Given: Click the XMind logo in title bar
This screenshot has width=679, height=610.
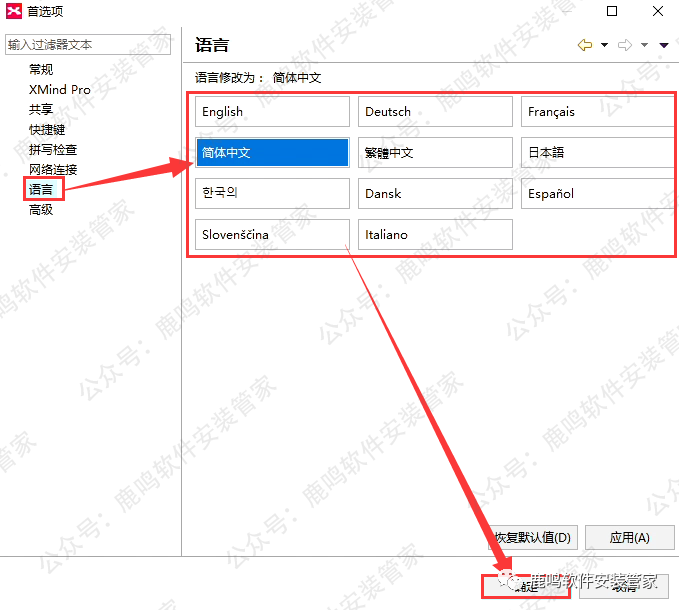Looking at the screenshot, I should point(13,11).
